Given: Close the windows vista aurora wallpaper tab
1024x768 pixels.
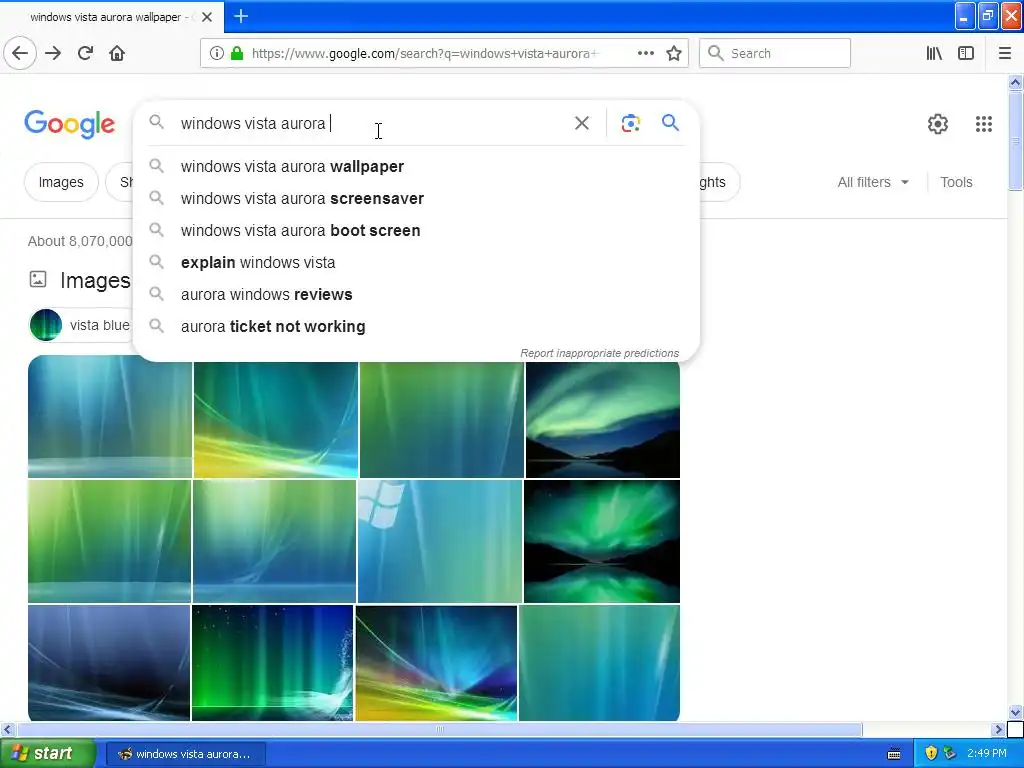Looking at the screenshot, I should point(207,17).
